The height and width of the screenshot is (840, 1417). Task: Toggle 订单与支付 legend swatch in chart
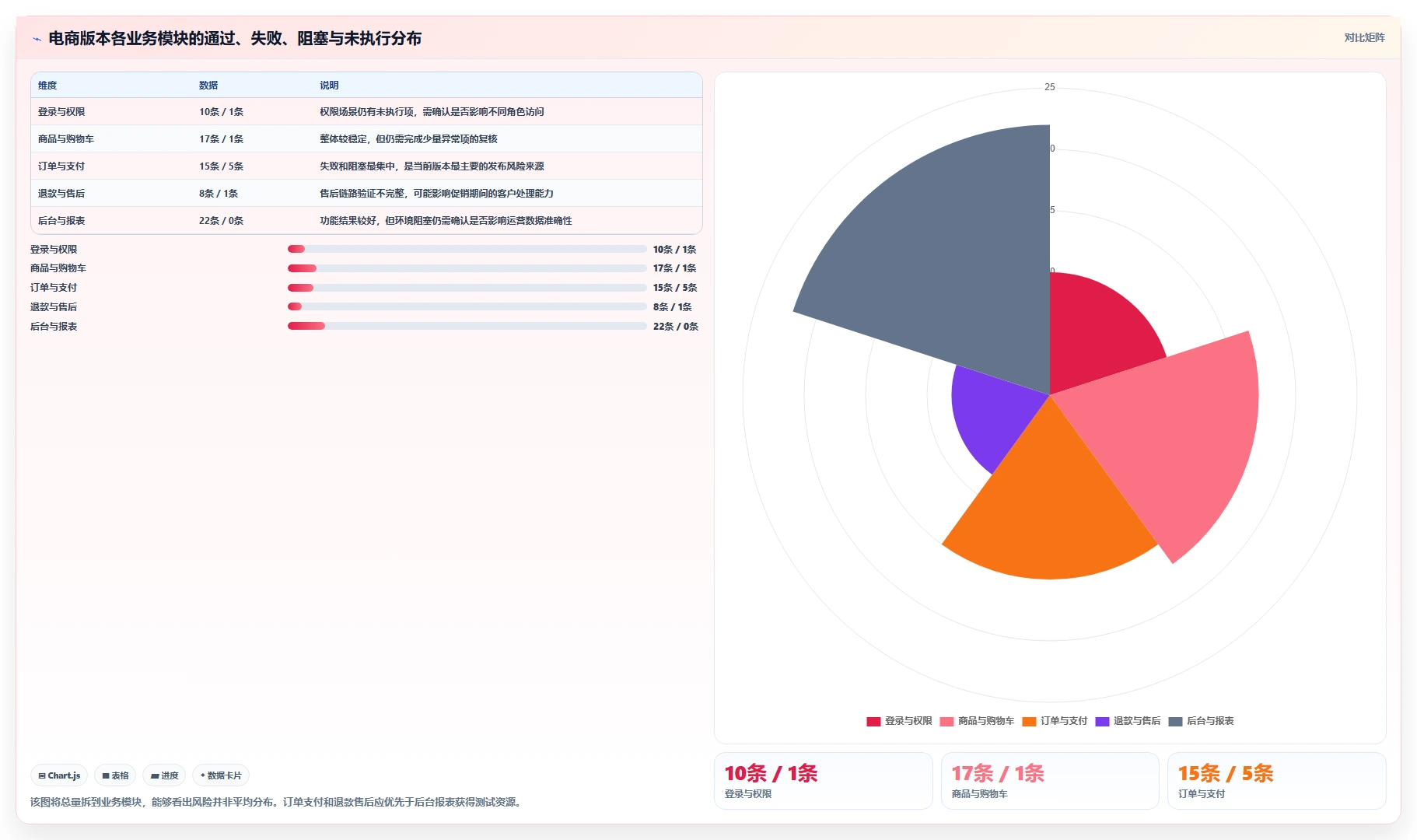coord(1029,721)
